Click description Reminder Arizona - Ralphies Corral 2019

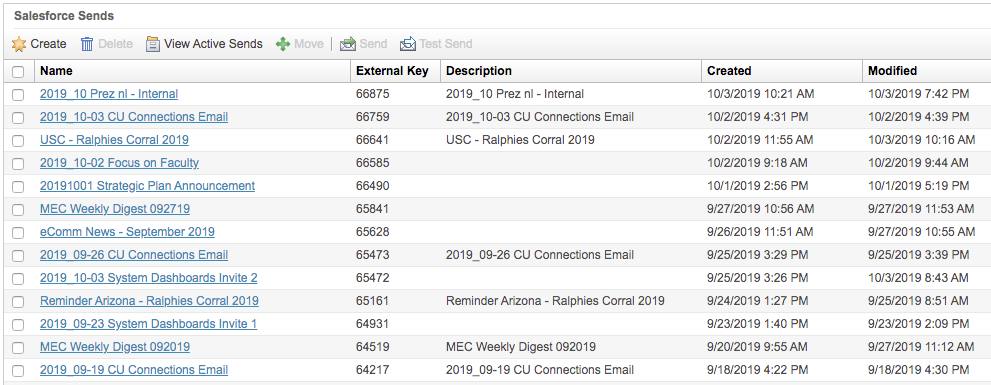coord(556,301)
